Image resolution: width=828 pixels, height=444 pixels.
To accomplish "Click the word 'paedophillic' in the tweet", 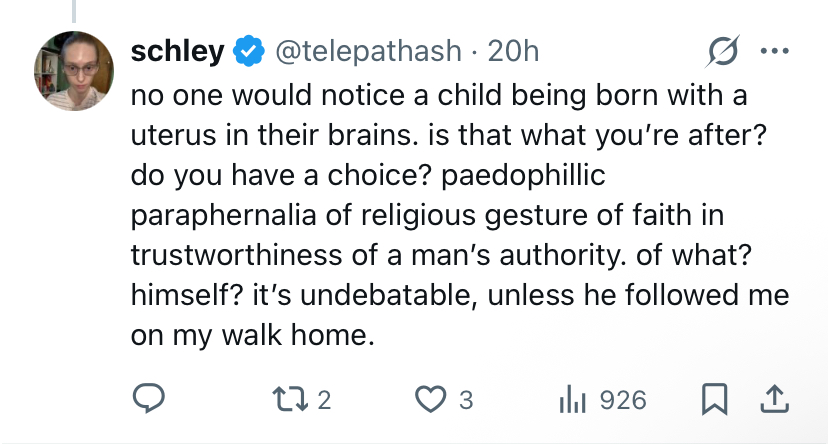I will 523,175.
